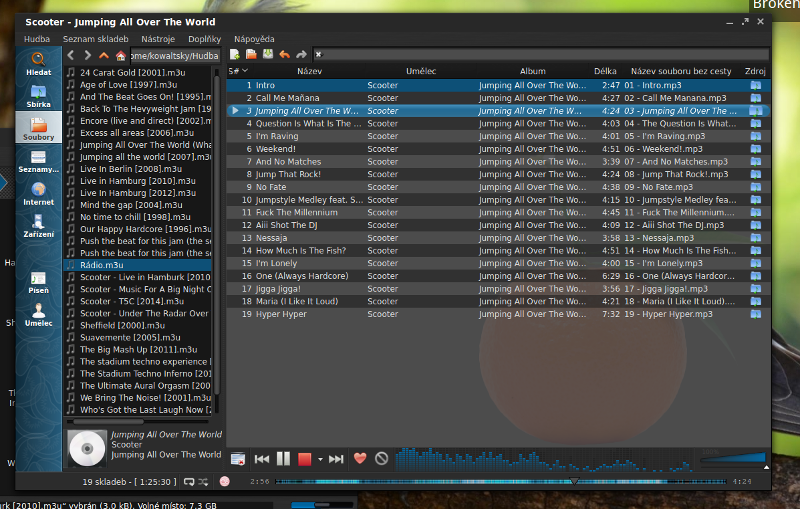This screenshot has height=509, width=800.
Task: Select Sheffield [2000].m3u file
Action: 138,325
